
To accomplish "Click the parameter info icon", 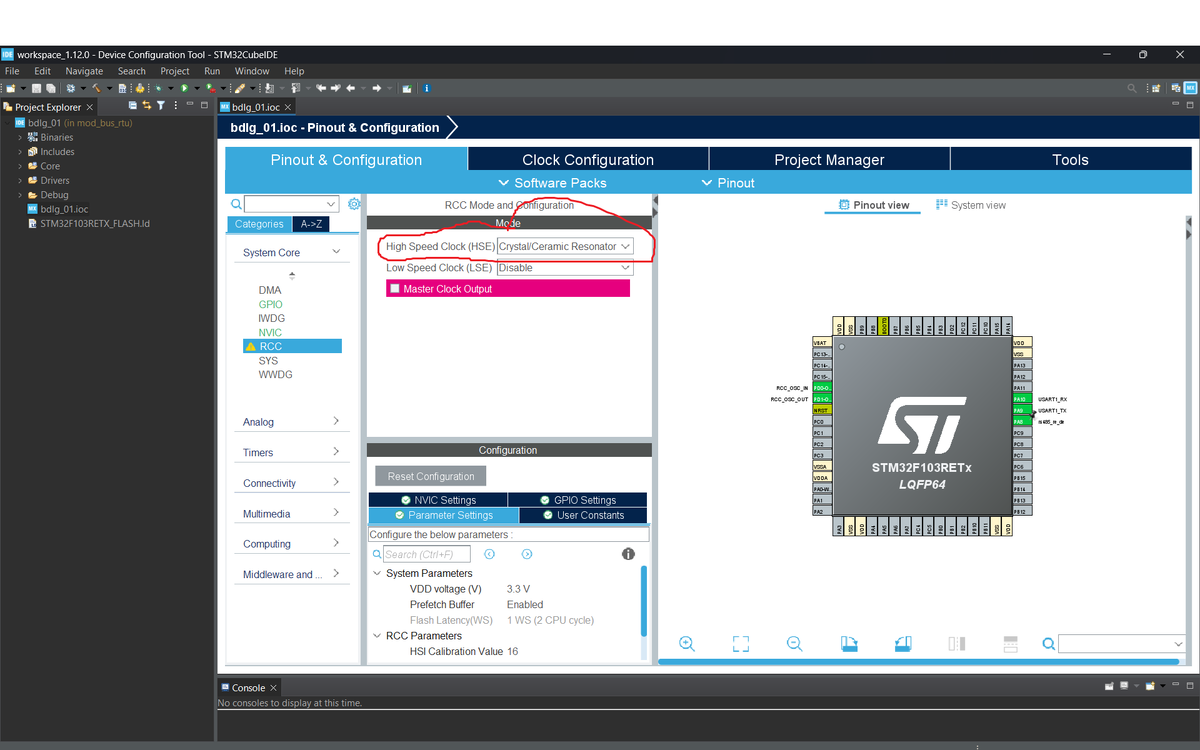I will click(628, 554).
